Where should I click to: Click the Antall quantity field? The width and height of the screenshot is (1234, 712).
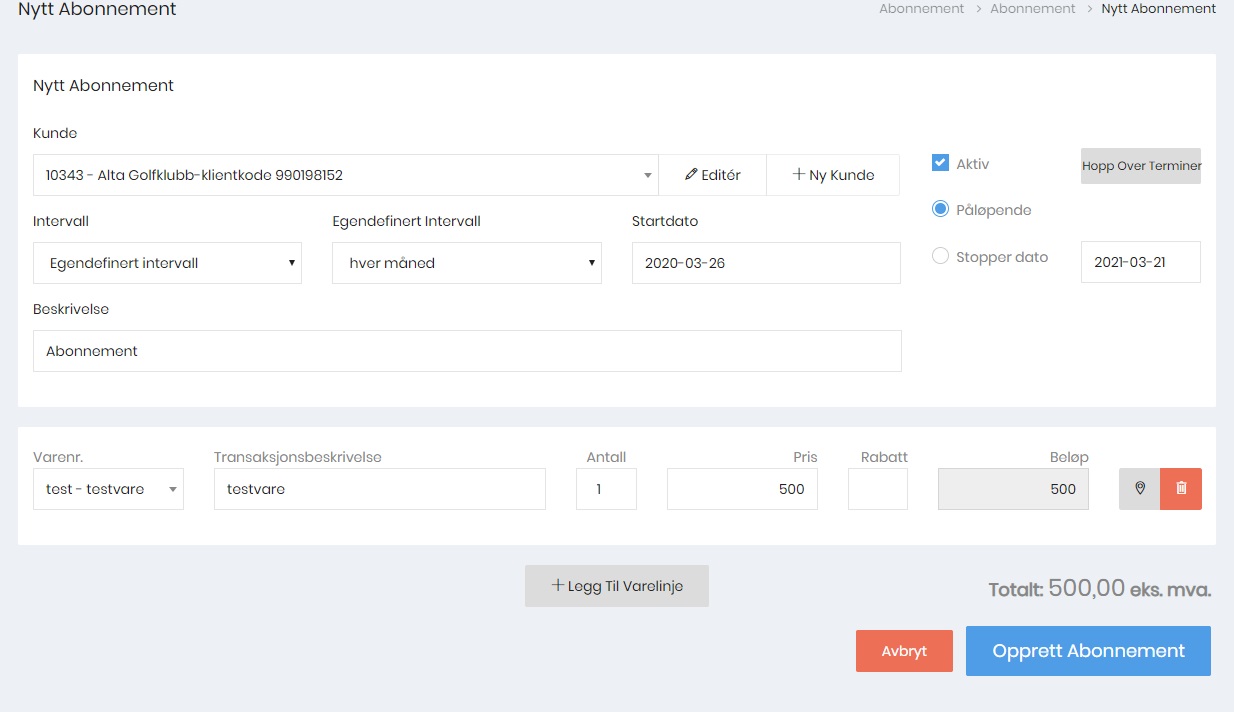pyautogui.click(x=606, y=489)
